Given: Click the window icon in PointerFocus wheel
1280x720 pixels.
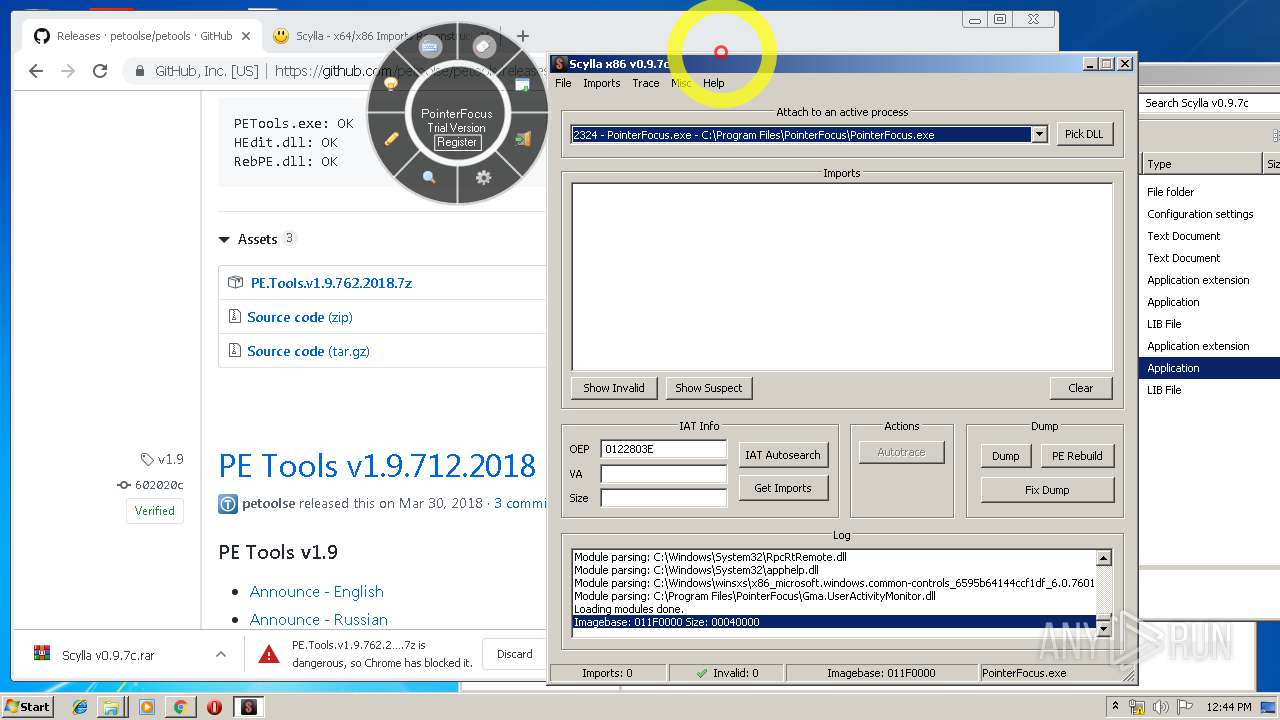Looking at the screenshot, I should pyautogui.click(x=522, y=85).
